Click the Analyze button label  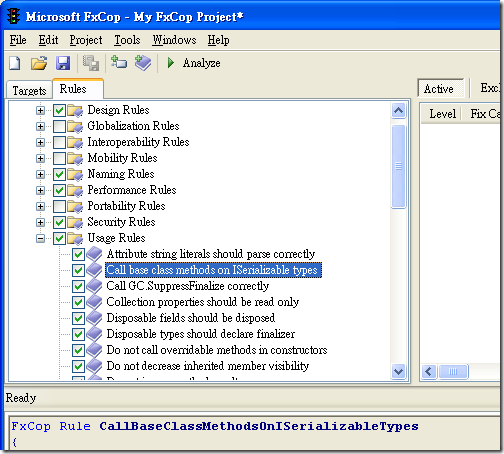[x=201, y=63]
